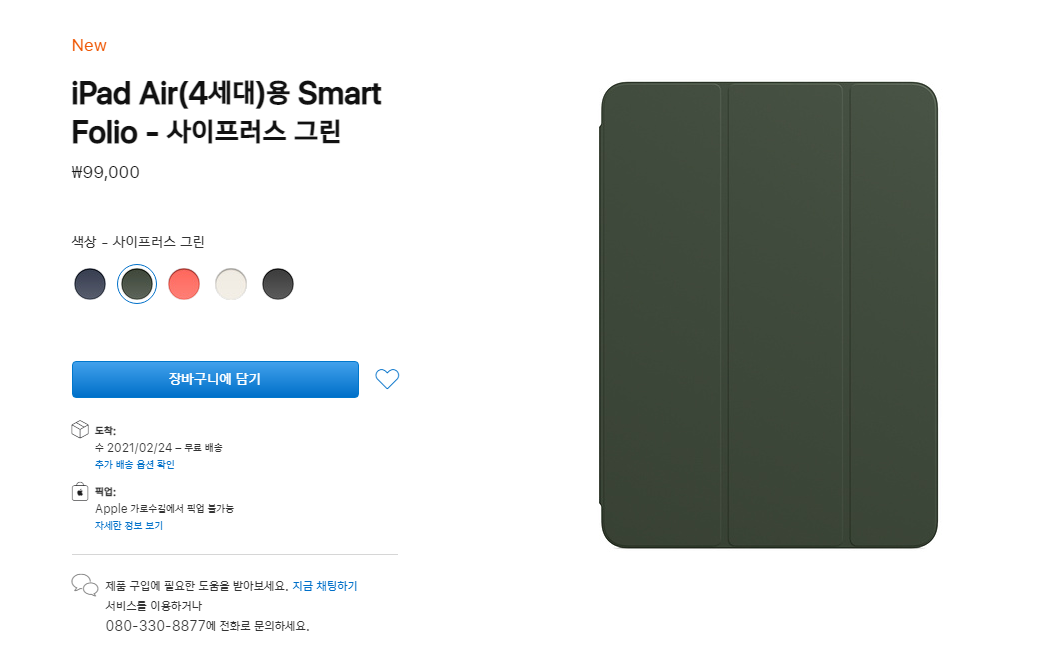Click the chat bubbles help icon
The width and height of the screenshot is (1060, 668).
(85, 585)
